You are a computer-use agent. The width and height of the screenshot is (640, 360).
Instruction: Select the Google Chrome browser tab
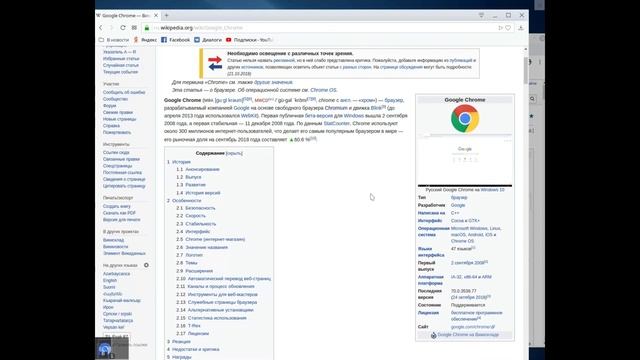[126, 16]
